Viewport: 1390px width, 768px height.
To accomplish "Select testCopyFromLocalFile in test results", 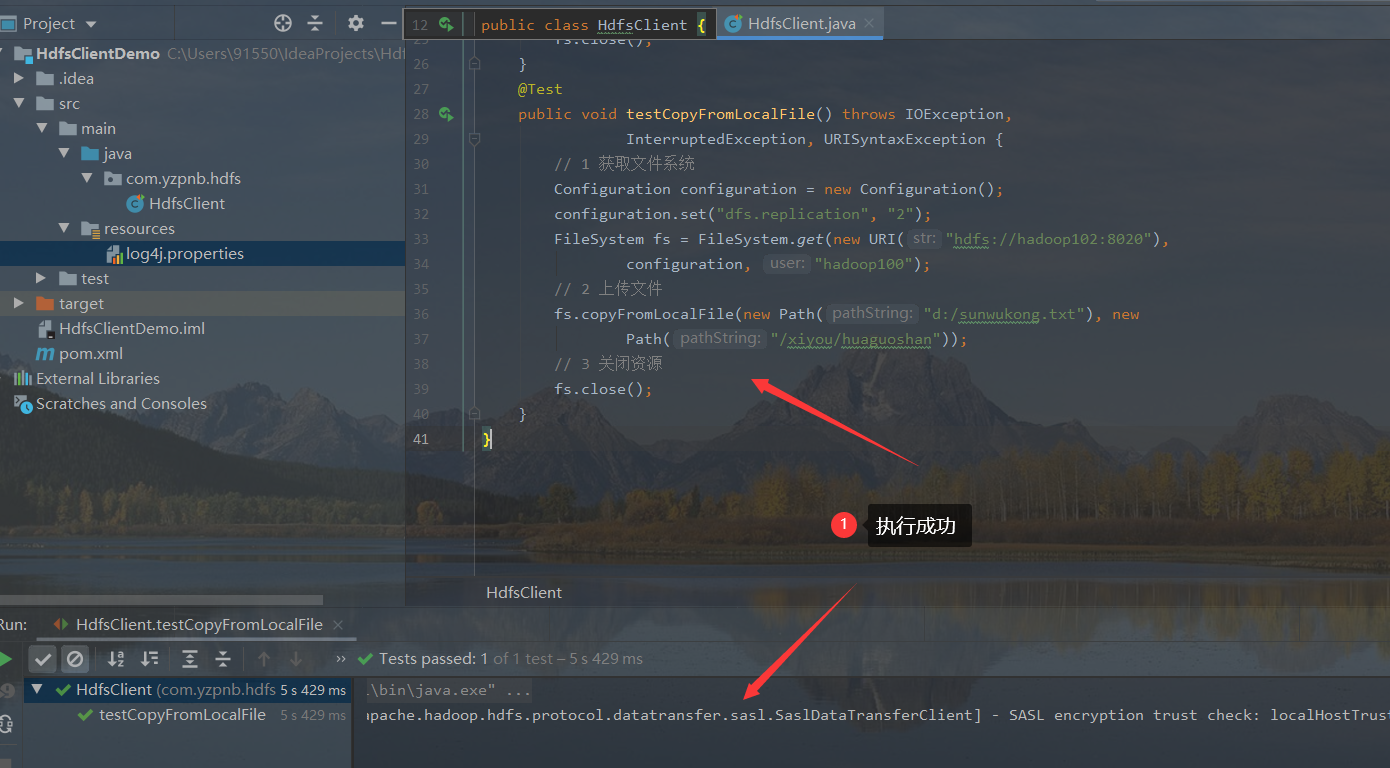I will 182,715.
